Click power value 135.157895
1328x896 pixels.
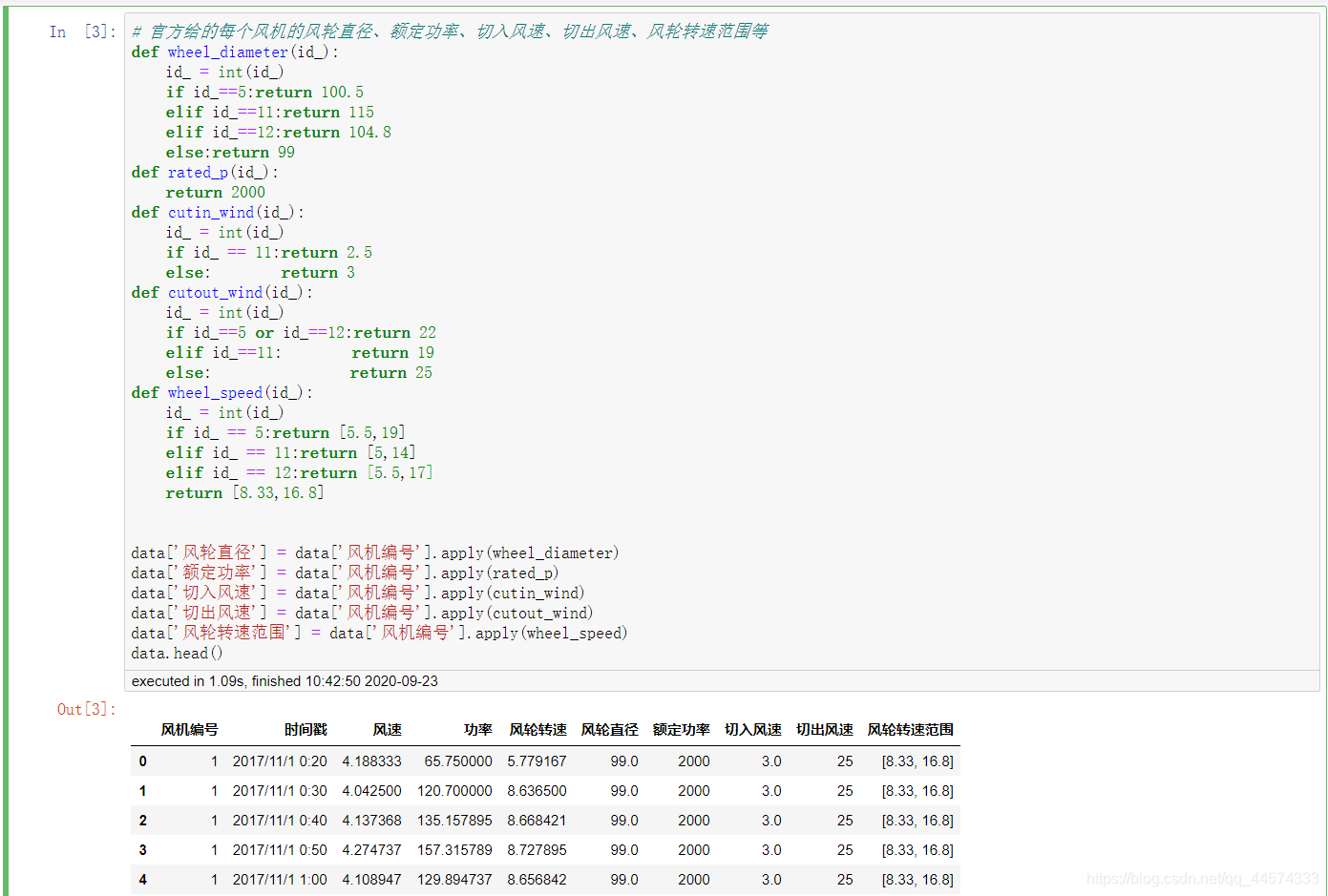pyautogui.click(x=454, y=821)
